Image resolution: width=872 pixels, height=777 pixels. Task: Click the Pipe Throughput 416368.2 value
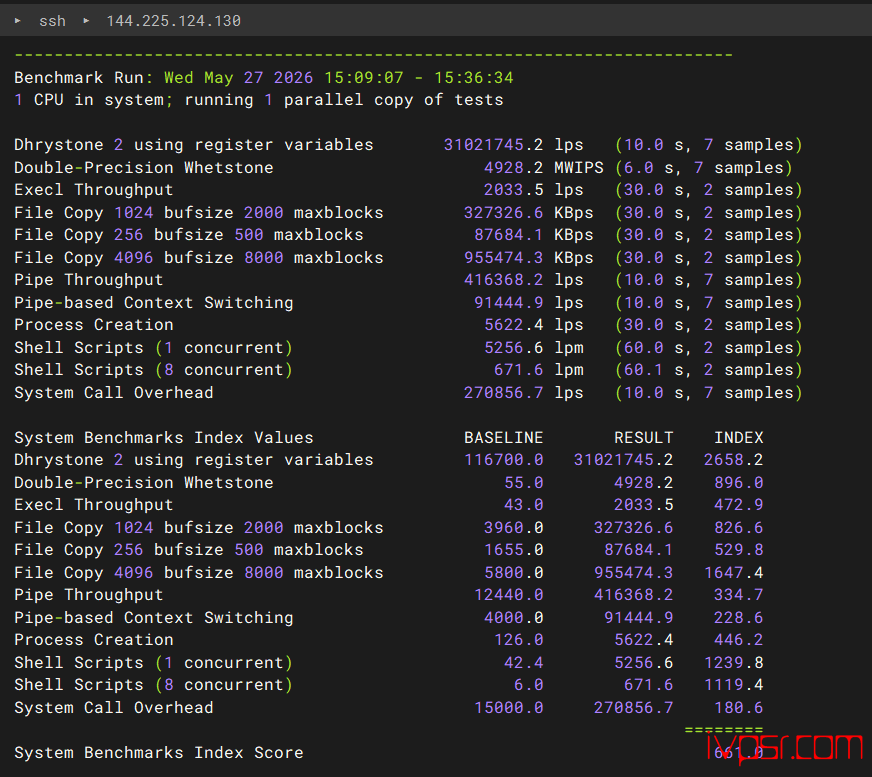[503, 280]
